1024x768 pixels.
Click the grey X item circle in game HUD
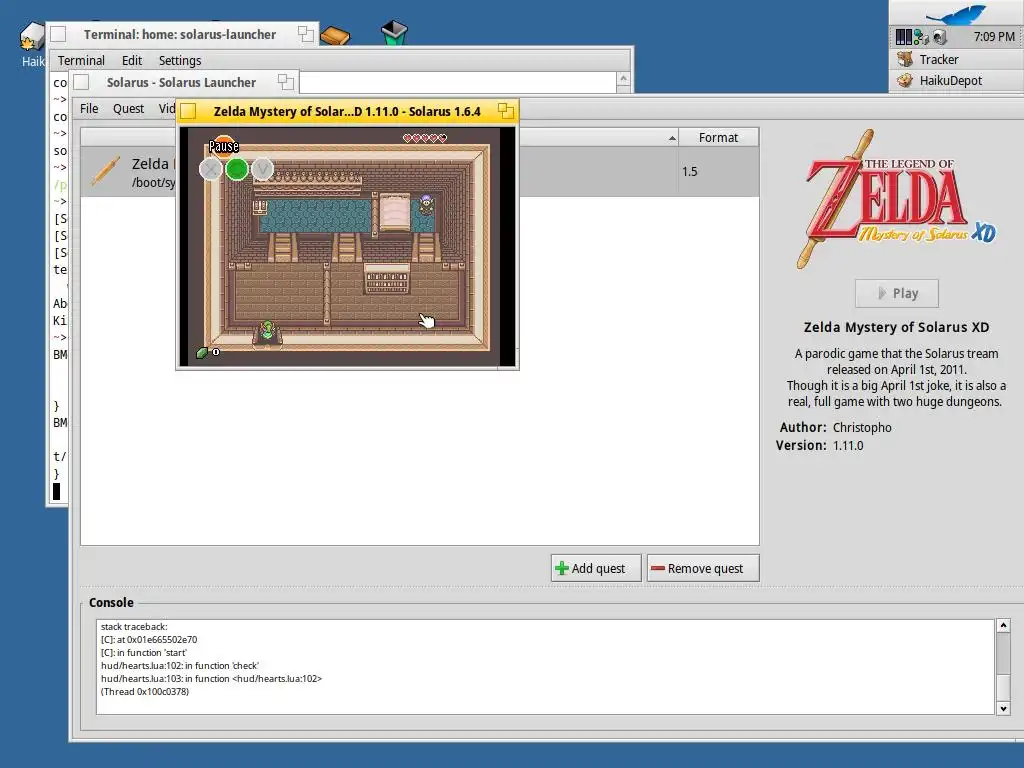point(211,170)
